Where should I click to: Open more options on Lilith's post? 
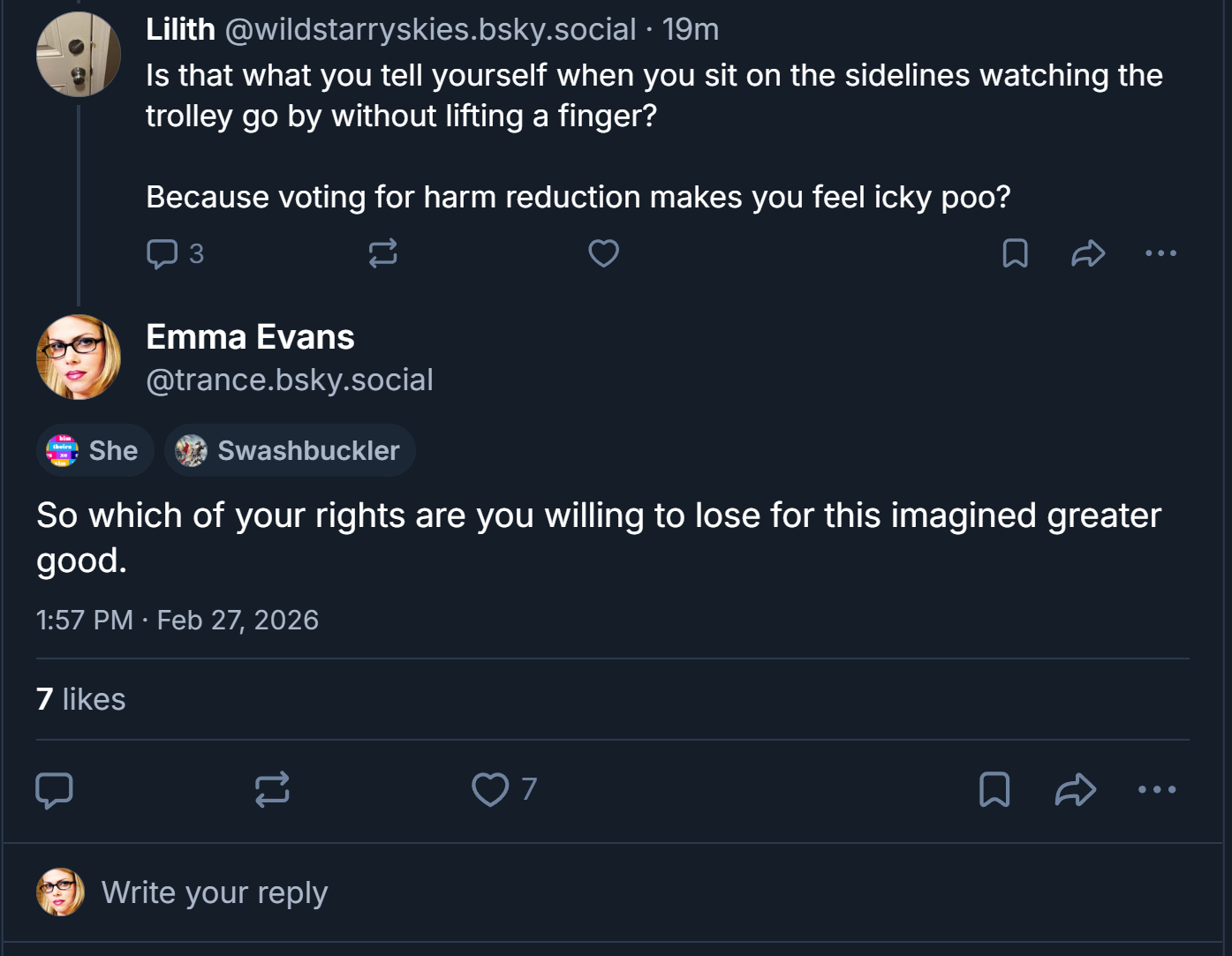coord(1160,254)
